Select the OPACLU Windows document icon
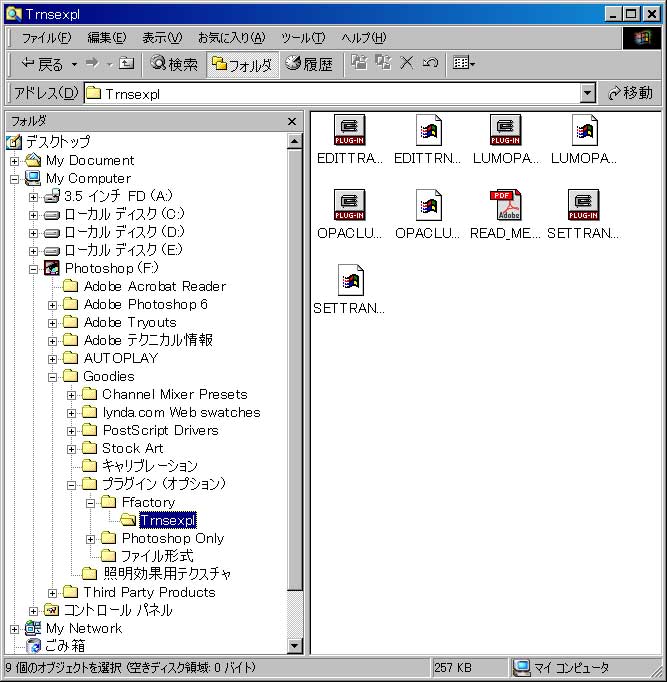The height and width of the screenshot is (682, 667). (428, 205)
